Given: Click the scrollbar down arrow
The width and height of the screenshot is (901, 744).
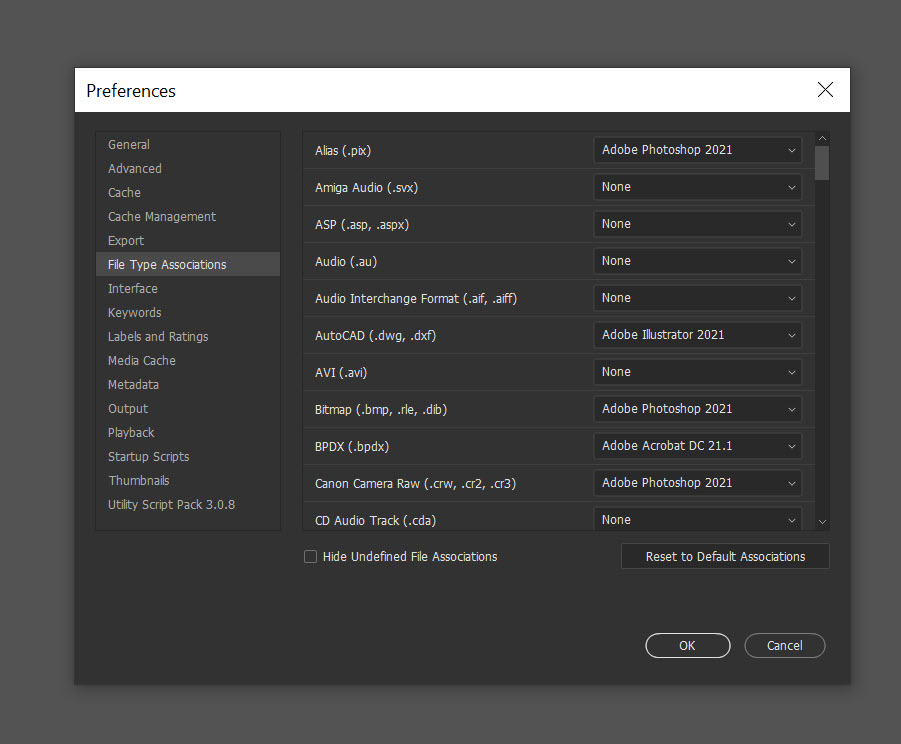Looking at the screenshot, I should click(x=822, y=522).
